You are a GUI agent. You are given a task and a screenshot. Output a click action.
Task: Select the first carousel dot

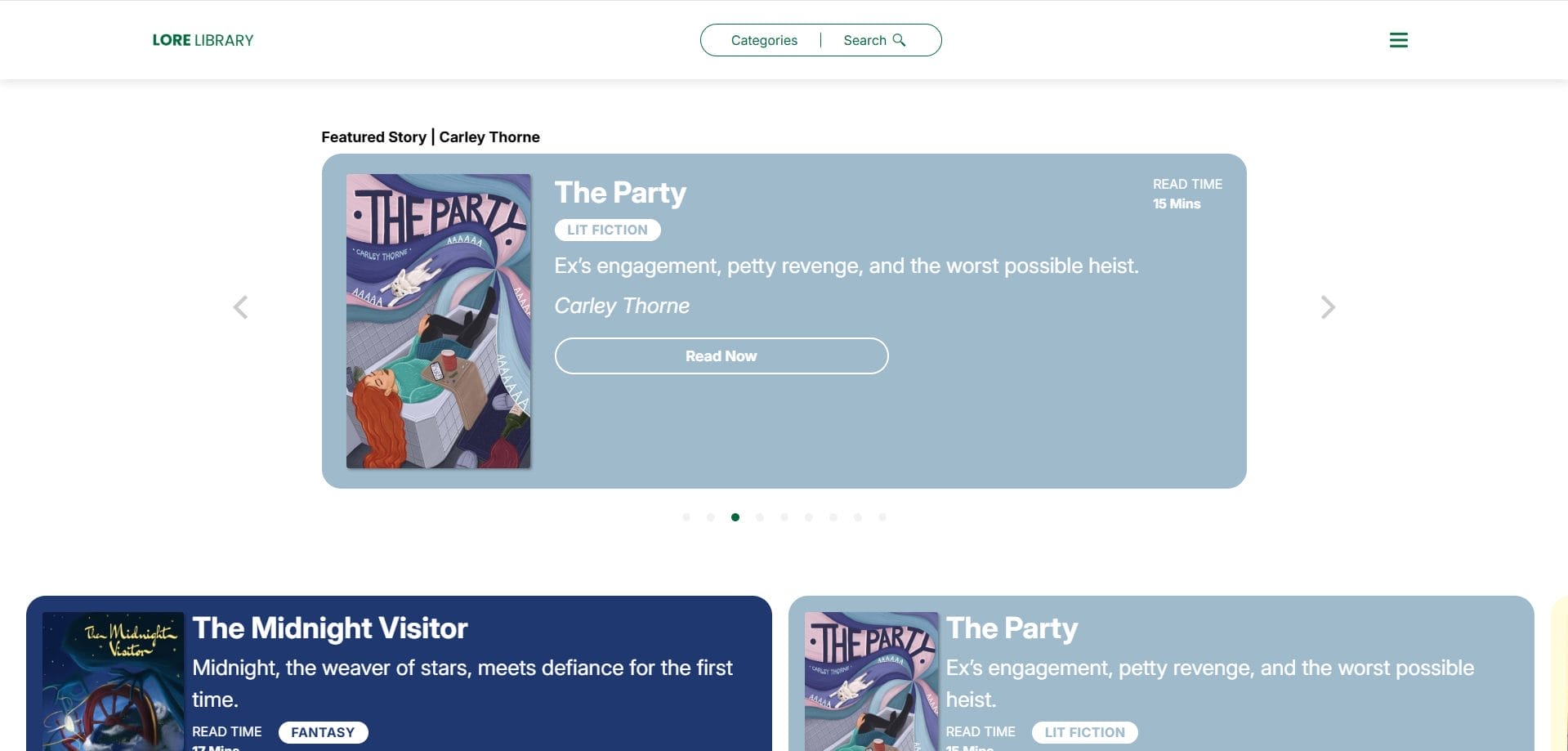(x=686, y=517)
